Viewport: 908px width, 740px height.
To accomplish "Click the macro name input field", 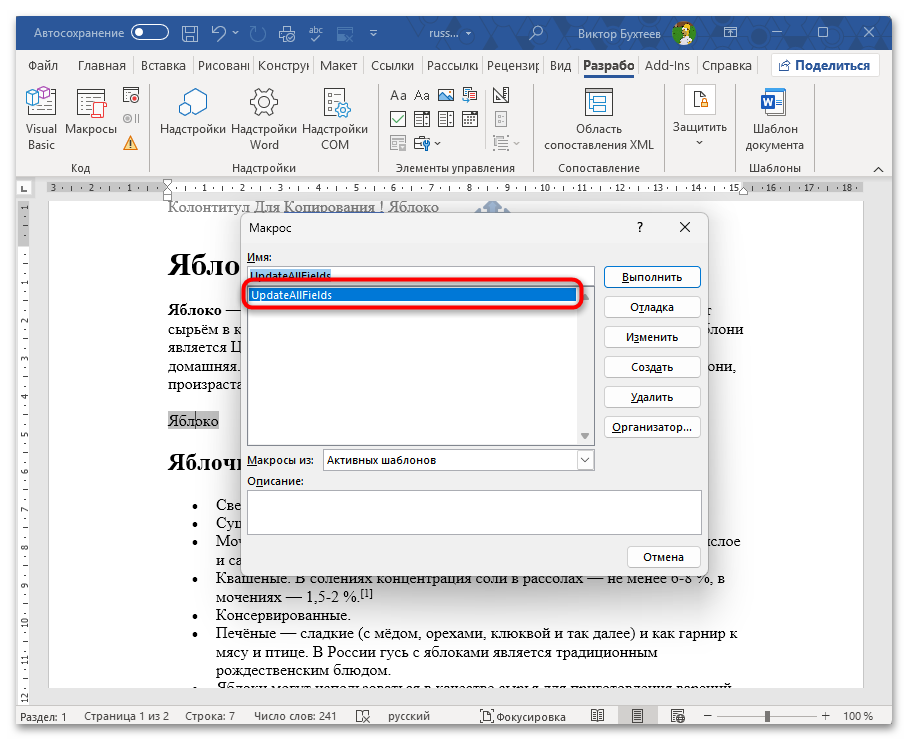I will point(421,275).
